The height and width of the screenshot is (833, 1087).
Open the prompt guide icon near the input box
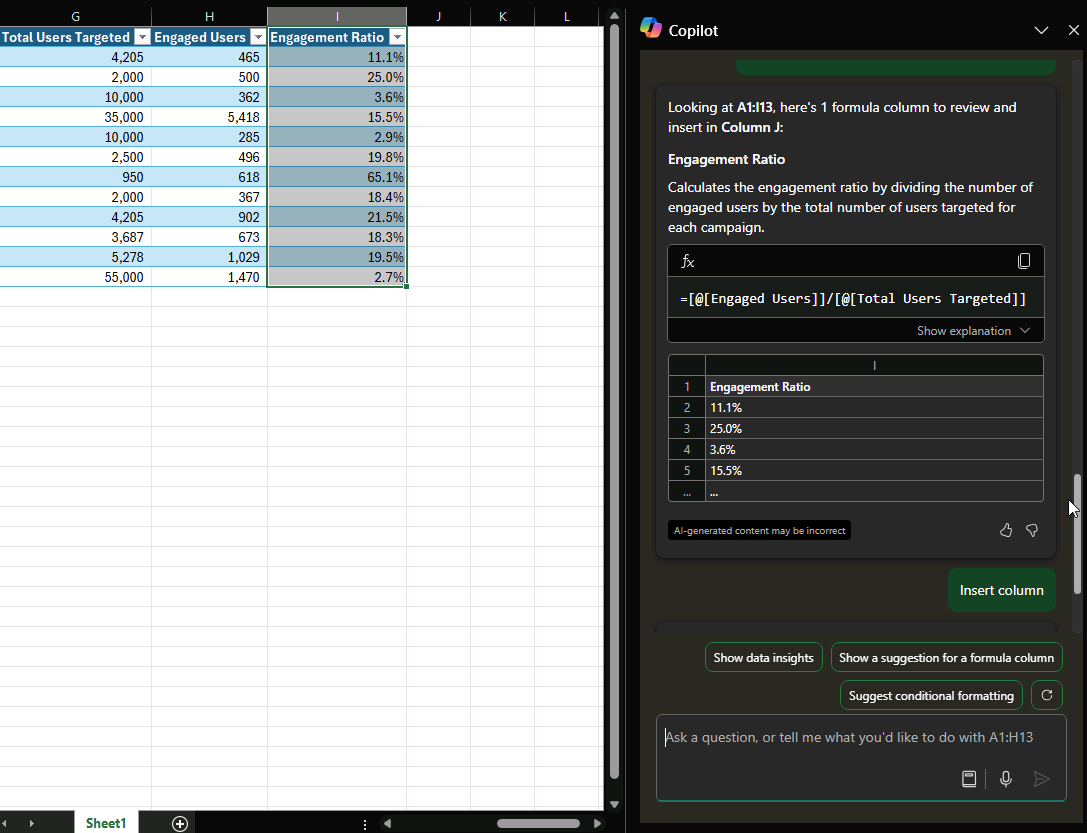click(x=968, y=779)
